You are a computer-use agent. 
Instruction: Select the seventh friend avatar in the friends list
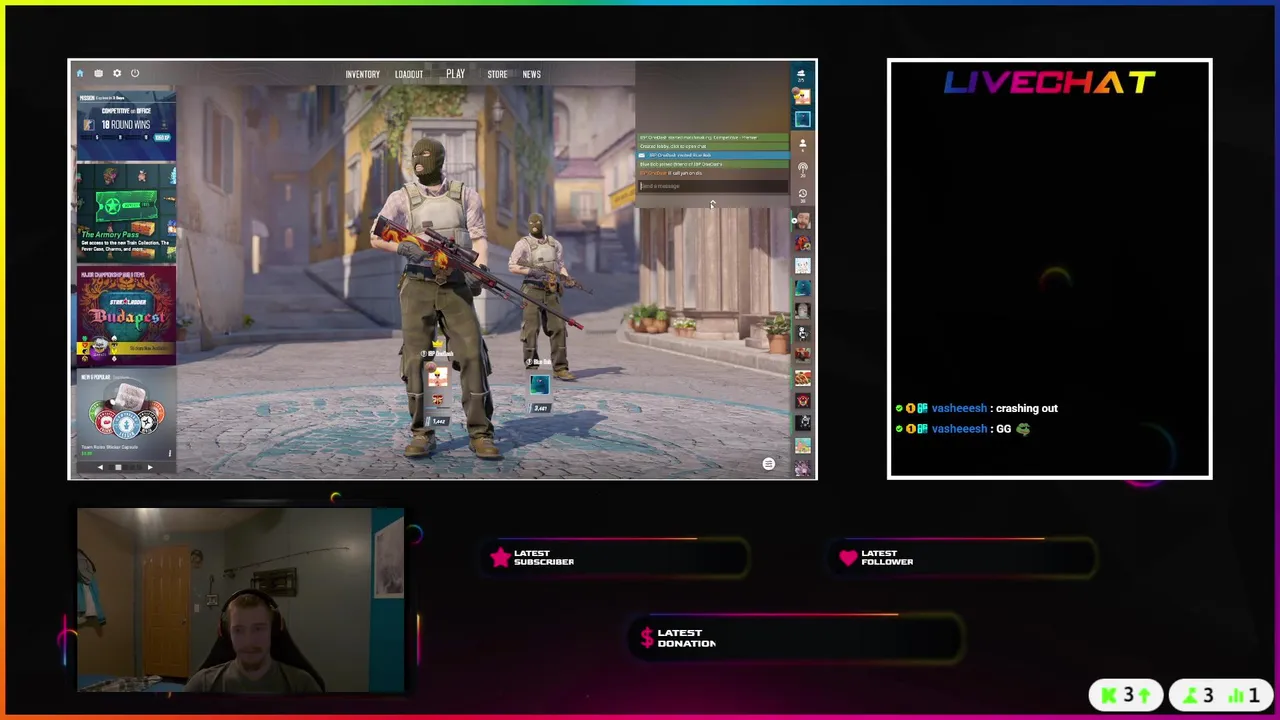click(803, 355)
